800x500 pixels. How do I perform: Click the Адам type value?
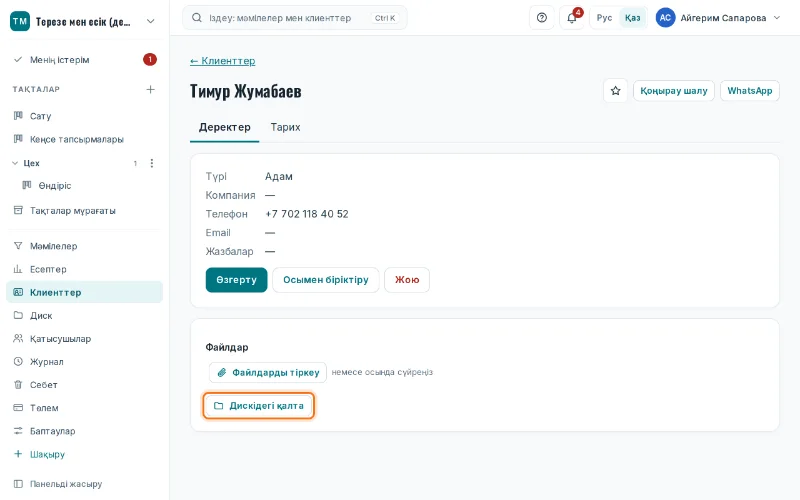click(279, 177)
